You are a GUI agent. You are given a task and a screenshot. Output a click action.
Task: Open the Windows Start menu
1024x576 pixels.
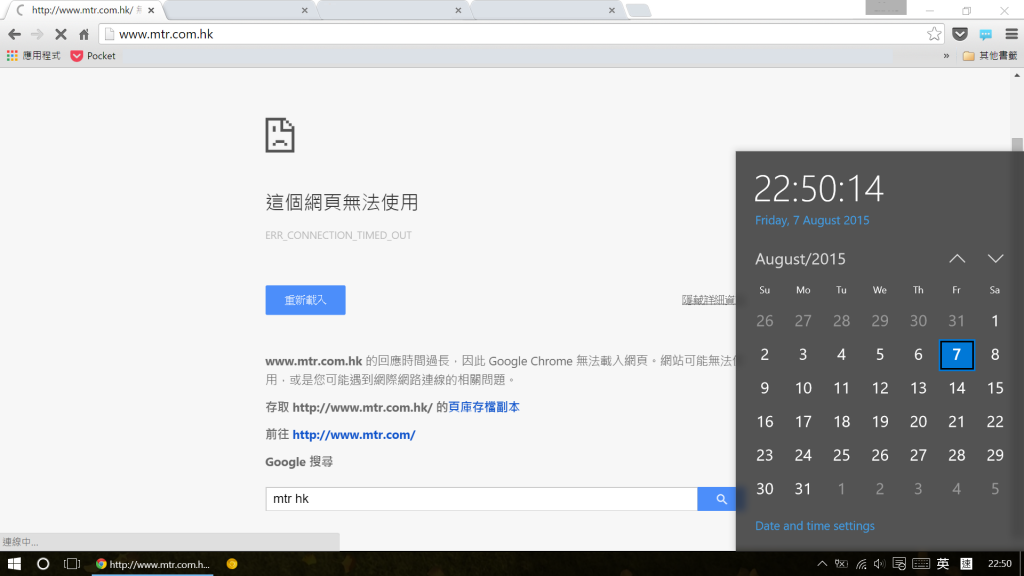pos(14,564)
